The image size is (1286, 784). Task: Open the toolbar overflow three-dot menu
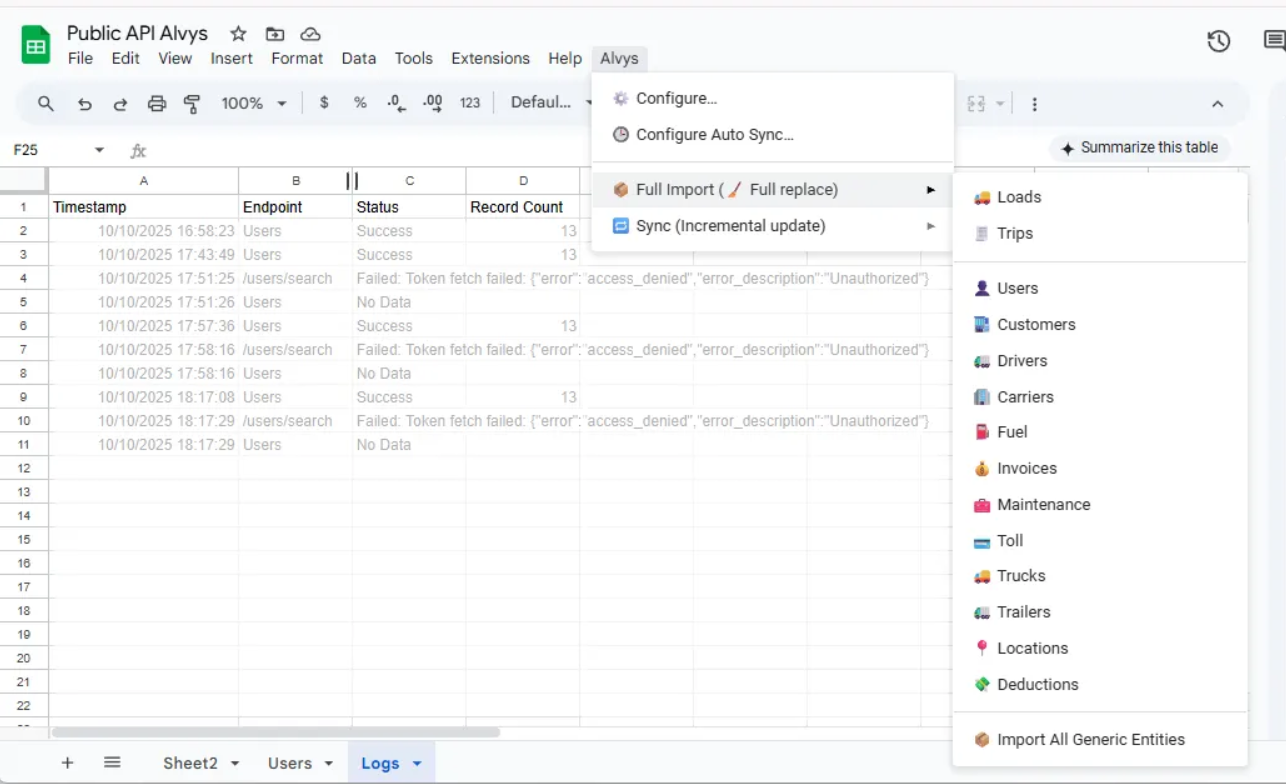(x=1034, y=104)
